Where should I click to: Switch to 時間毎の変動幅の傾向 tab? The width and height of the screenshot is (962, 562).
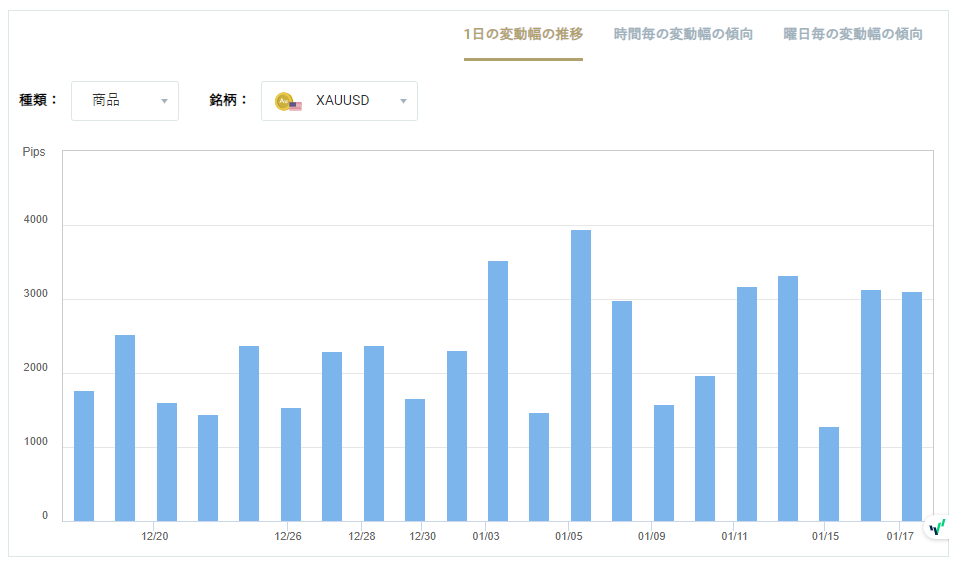click(x=683, y=34)
